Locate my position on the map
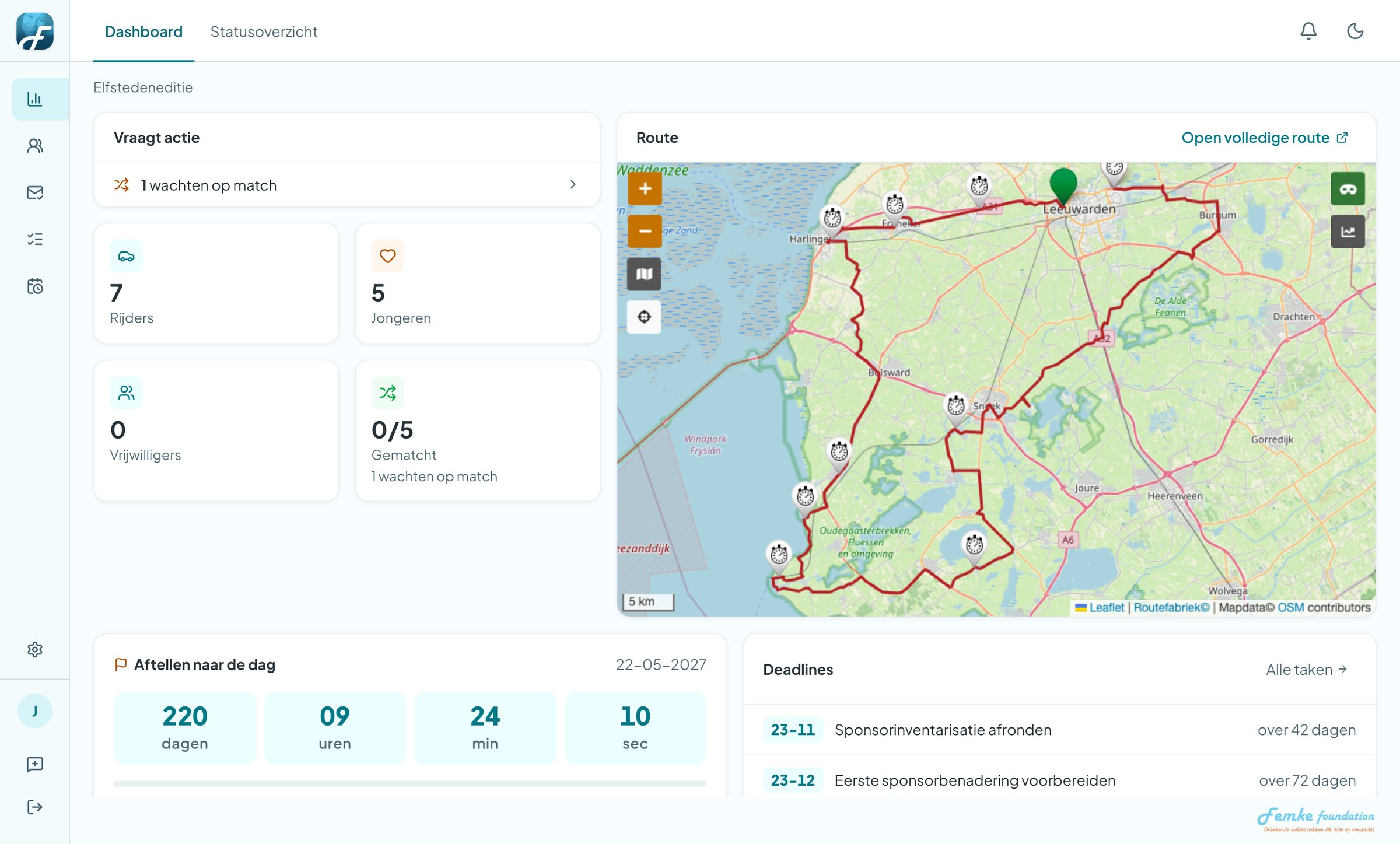Image resolution: width=1400 pixels, height=844 pixels. coord(644,317)
